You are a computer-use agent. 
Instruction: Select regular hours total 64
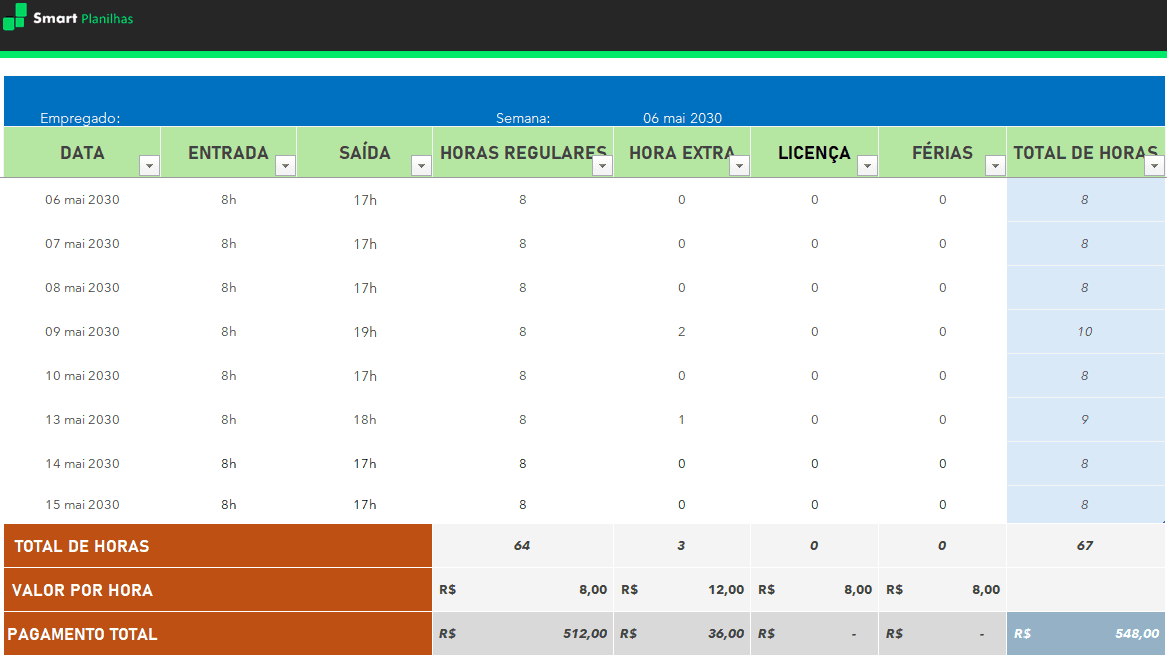[522, 546]
